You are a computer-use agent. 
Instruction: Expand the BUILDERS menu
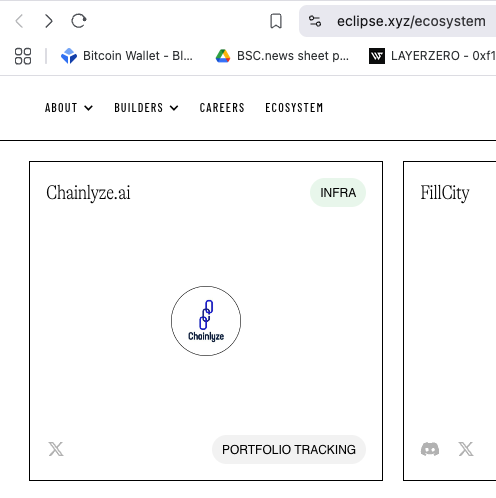tap(146, 108)
